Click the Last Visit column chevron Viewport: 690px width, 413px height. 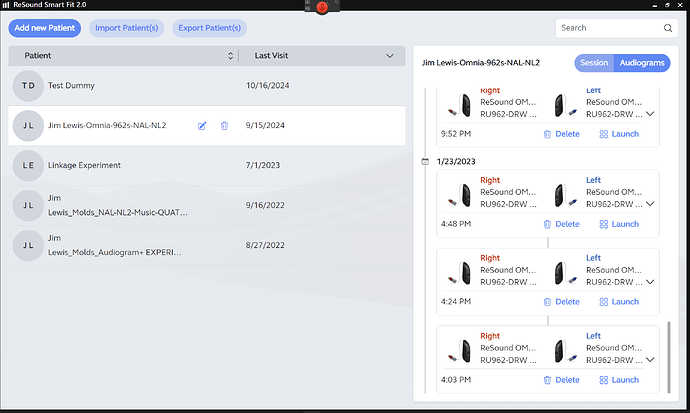389,56
